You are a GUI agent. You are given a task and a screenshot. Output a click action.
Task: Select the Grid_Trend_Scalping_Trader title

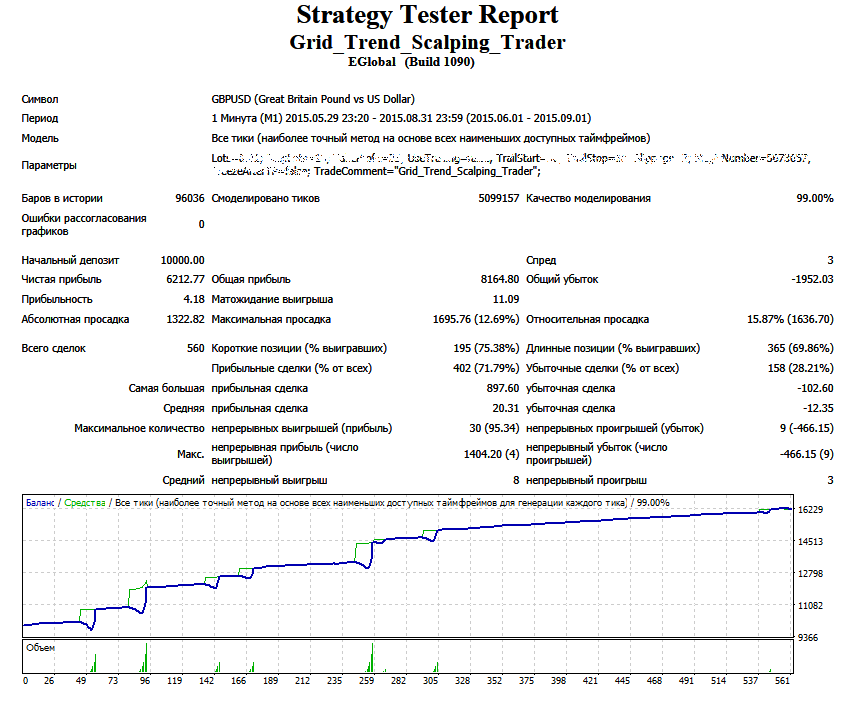point(427,42)
